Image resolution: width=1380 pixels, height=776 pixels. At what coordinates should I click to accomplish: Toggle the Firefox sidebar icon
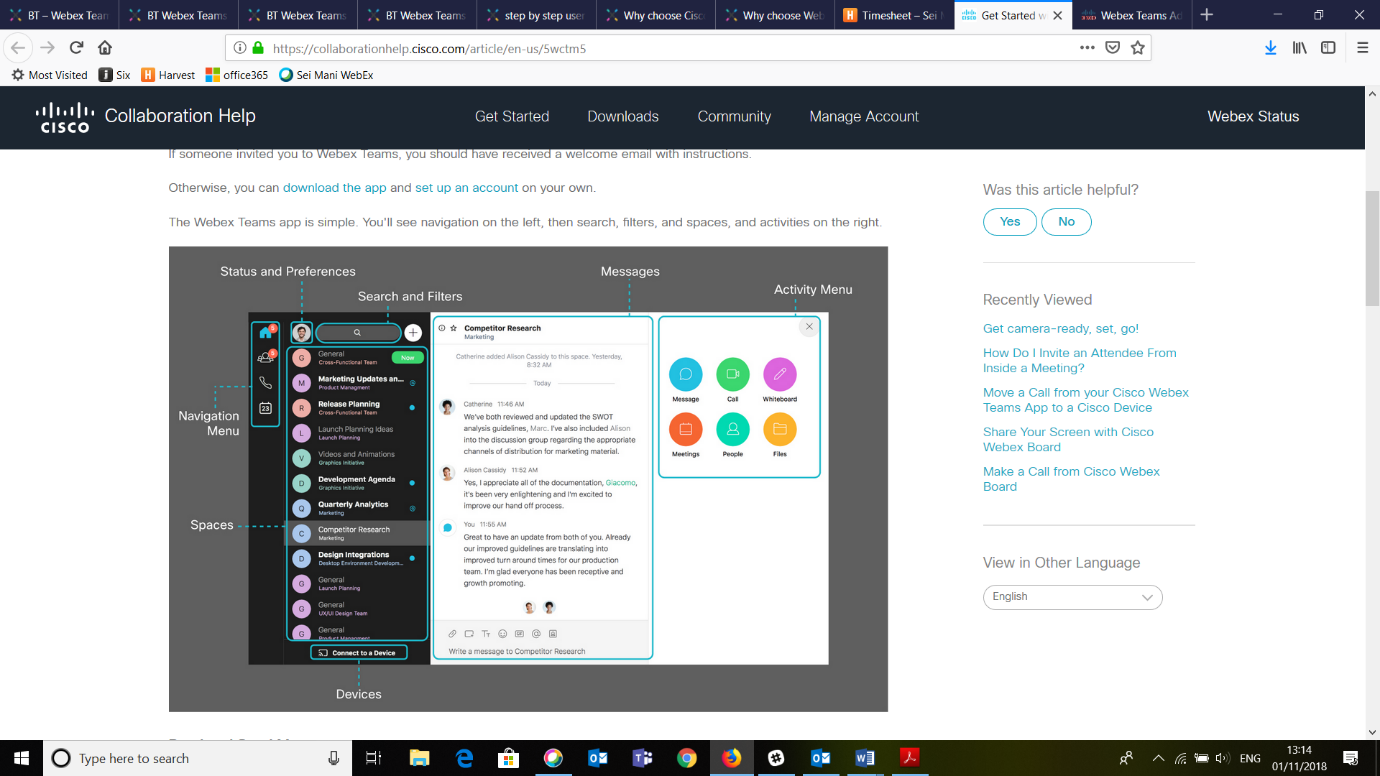(1328, 47)
